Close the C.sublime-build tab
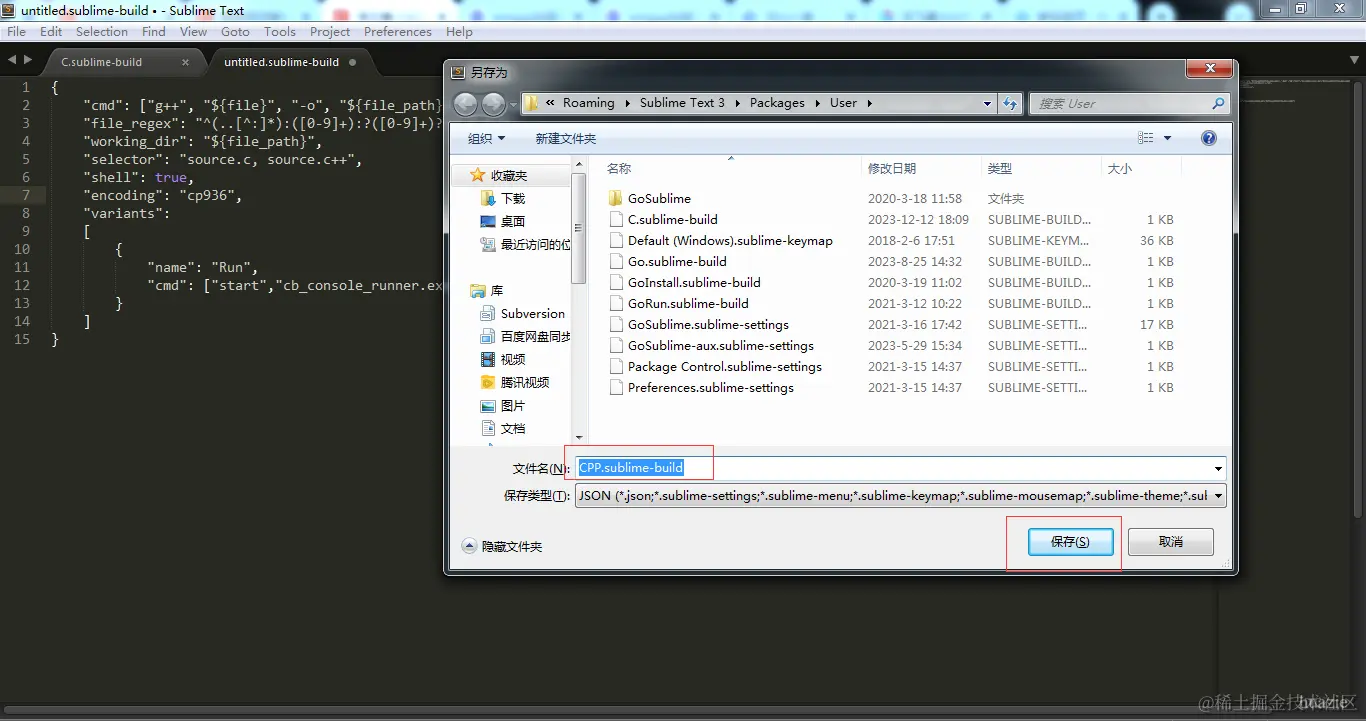The width and height of the screenshot is (1366, 721). point(185,62)
